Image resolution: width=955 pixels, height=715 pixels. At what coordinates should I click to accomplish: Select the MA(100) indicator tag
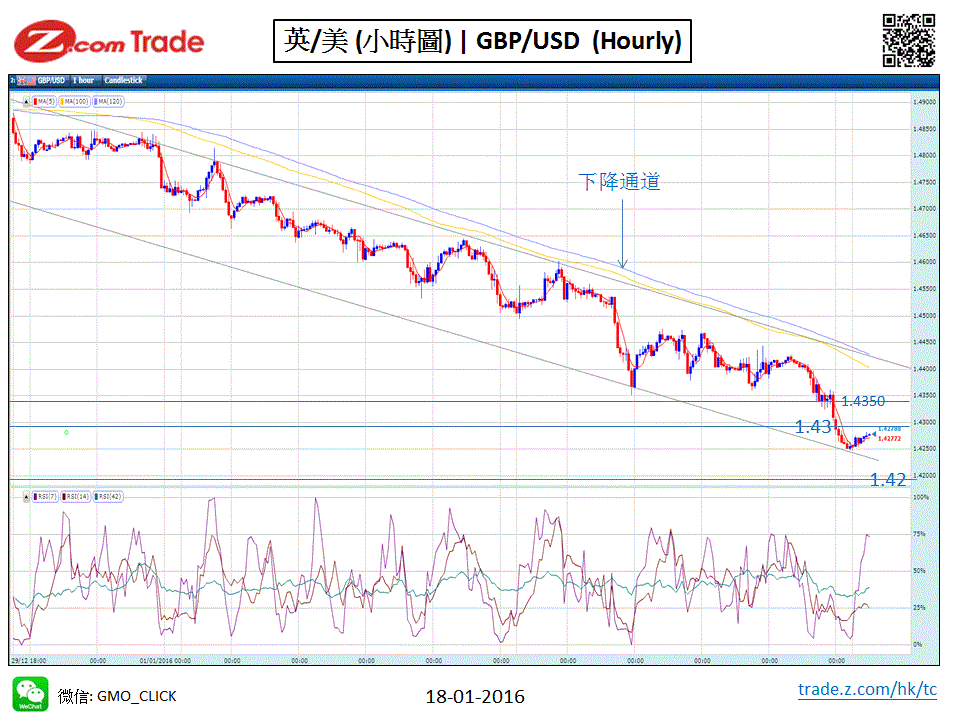(75, 102)
